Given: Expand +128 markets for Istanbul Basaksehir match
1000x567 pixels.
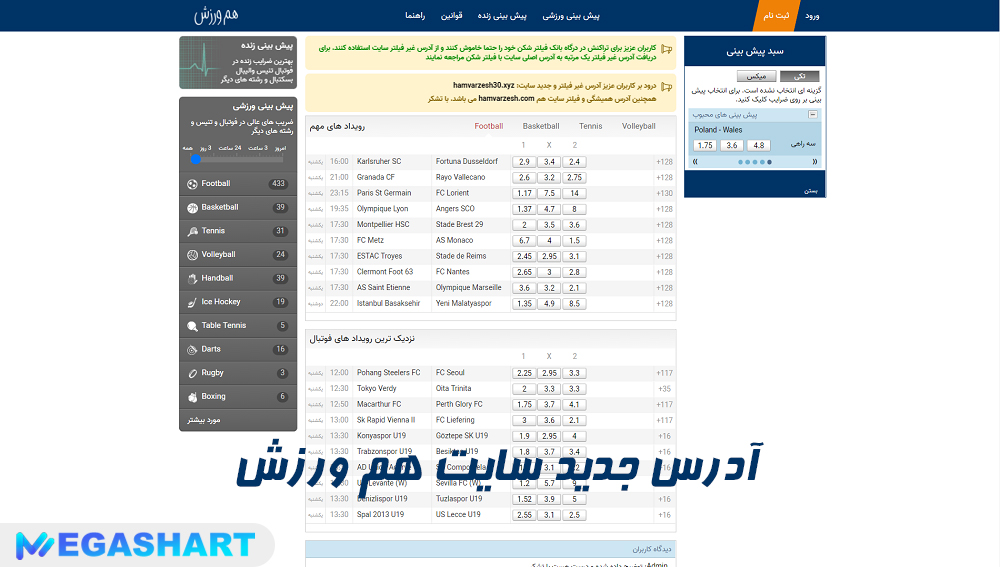Looking at the screenshot, I should [665, 304].
